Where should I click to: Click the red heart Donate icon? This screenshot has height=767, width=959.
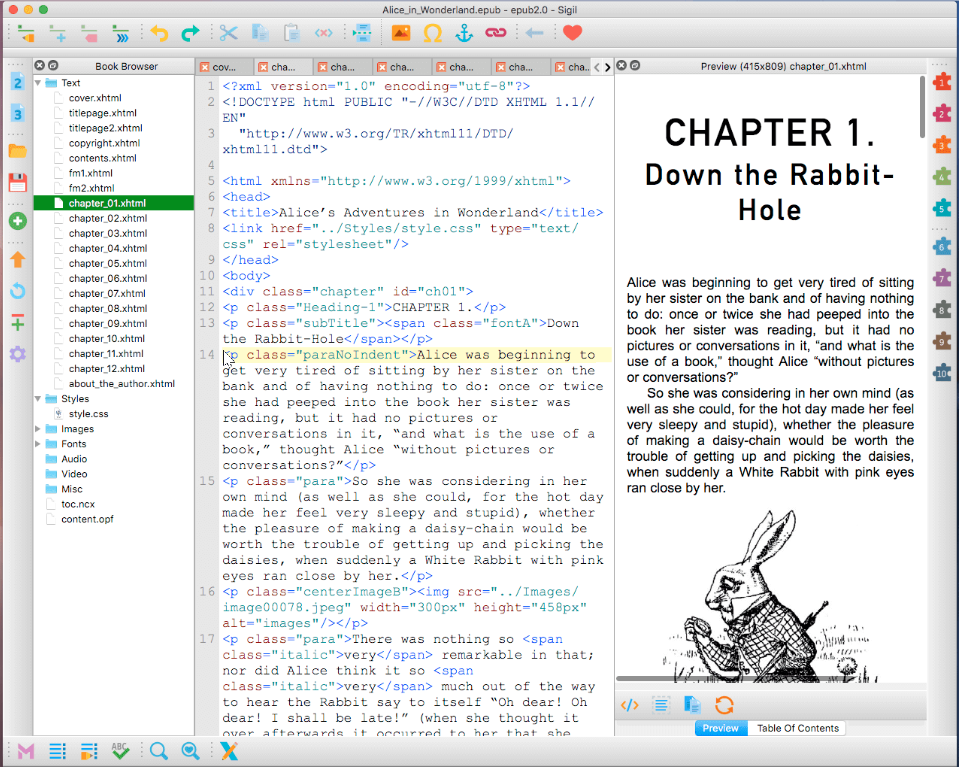(572, 33)
